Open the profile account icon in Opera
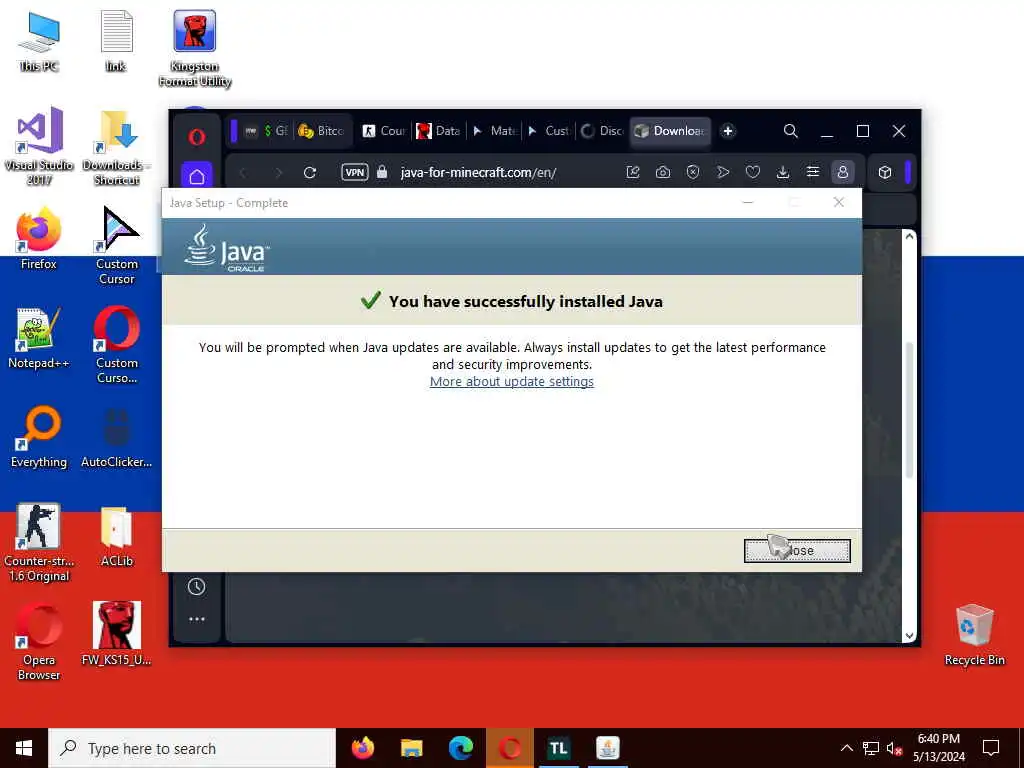1024x768 pixels. click(842, 172)
